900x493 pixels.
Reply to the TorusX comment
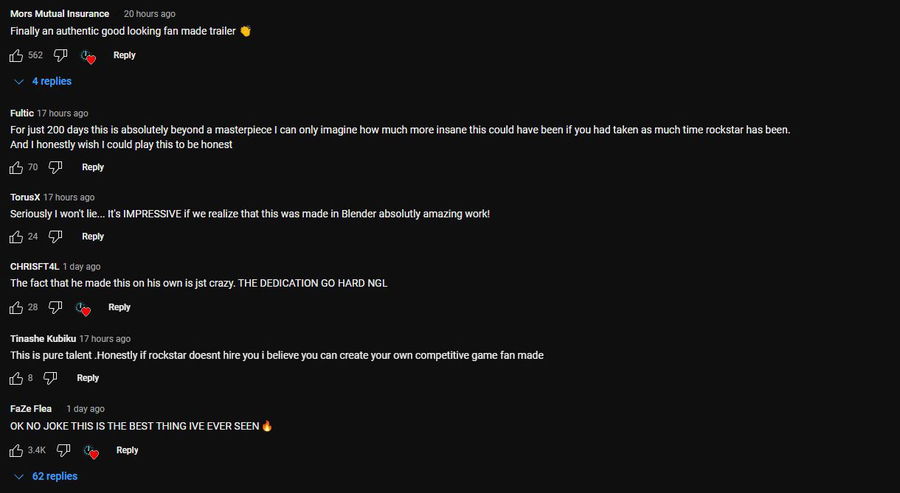tap(93, 237)
